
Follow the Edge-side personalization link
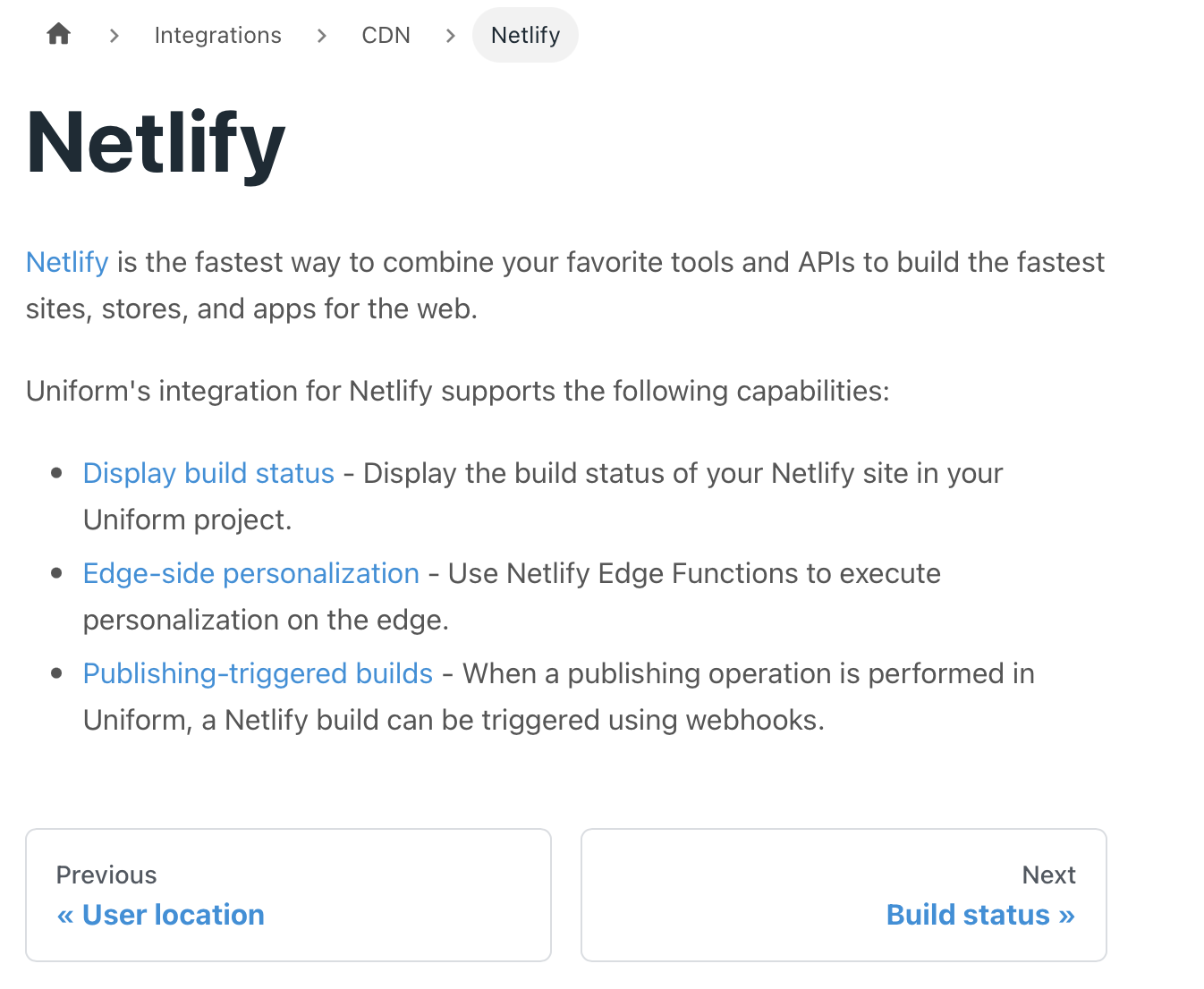250,573
